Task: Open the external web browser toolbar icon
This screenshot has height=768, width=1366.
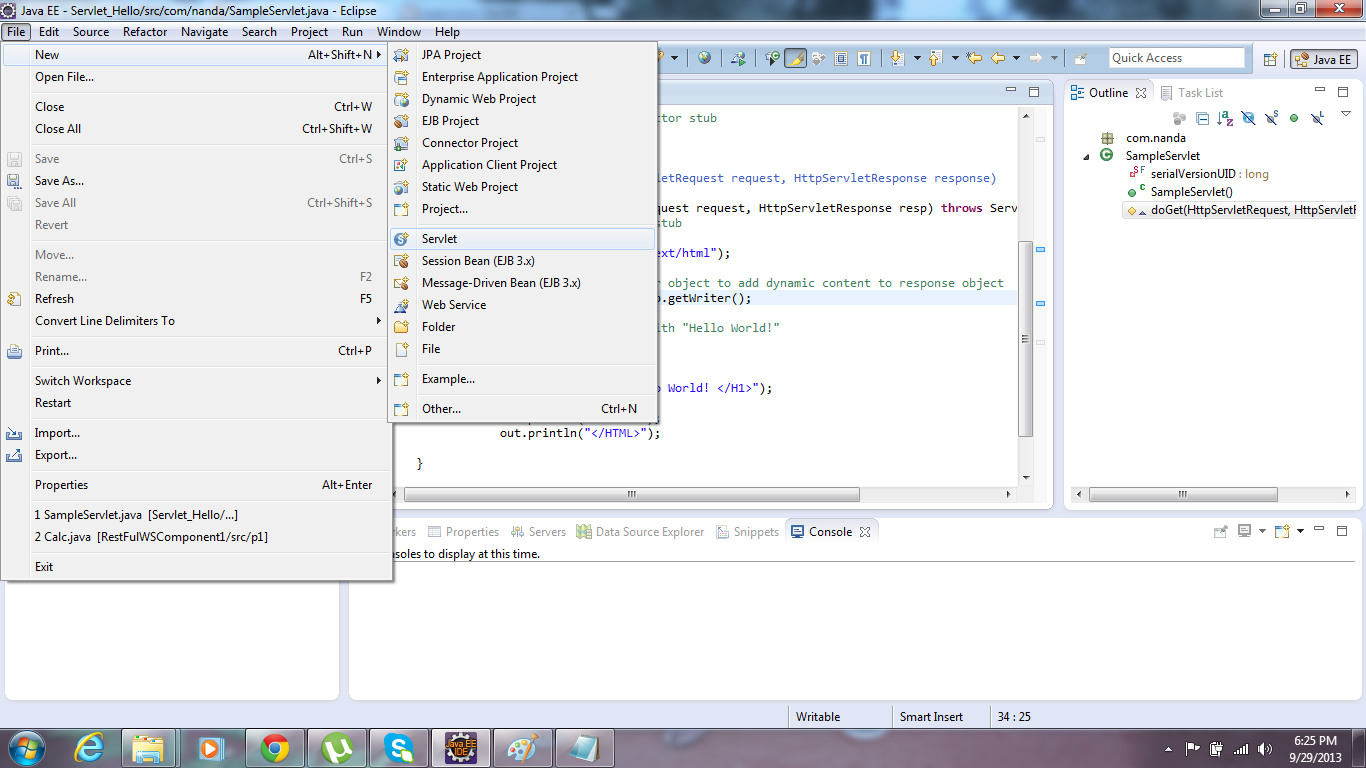Action: [x=705, y=57]
